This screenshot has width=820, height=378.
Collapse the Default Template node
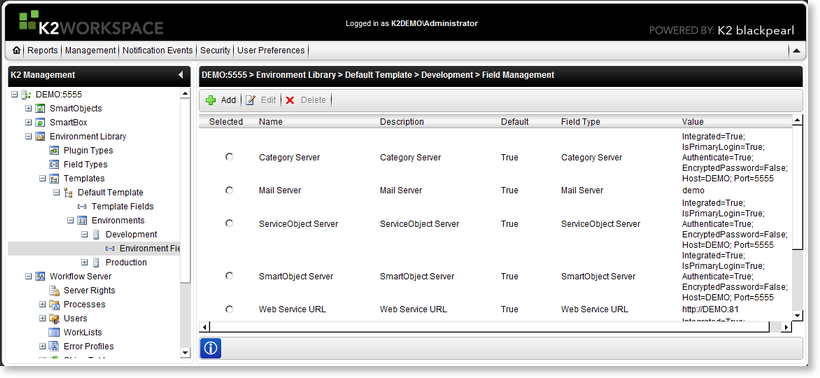click(x=56, y=192)
